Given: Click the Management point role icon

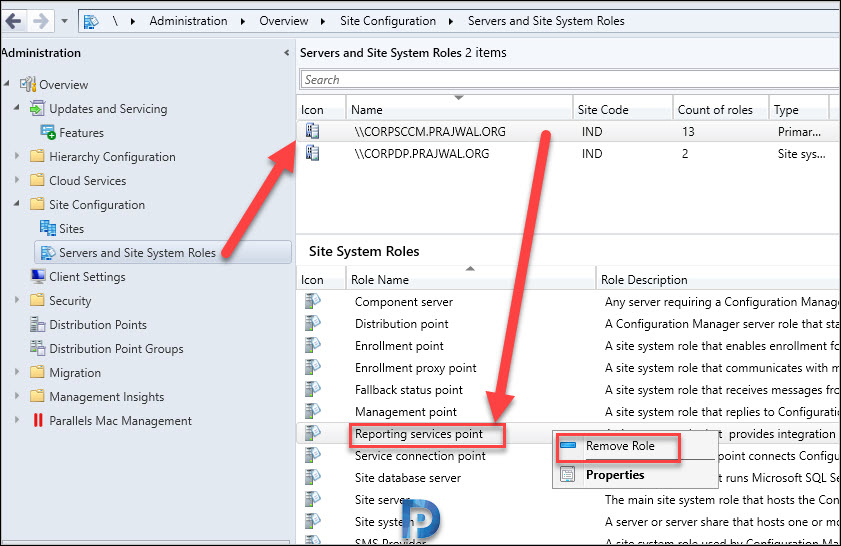Looking at the screenshot, I should coord(313,411).
